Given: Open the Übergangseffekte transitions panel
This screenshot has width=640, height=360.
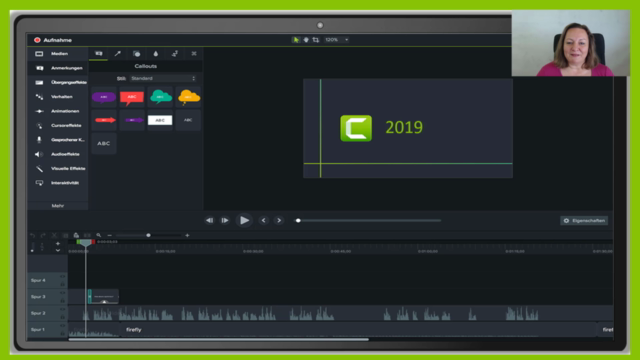Looking at the screenshot, I should click(x=58, y=82).
